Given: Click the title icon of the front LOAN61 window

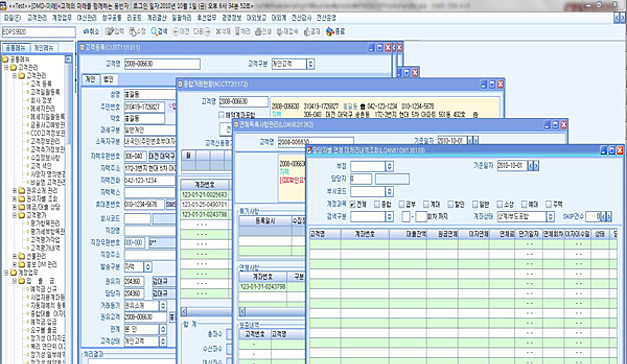Looking at the screenshot, I should (309, 150).
